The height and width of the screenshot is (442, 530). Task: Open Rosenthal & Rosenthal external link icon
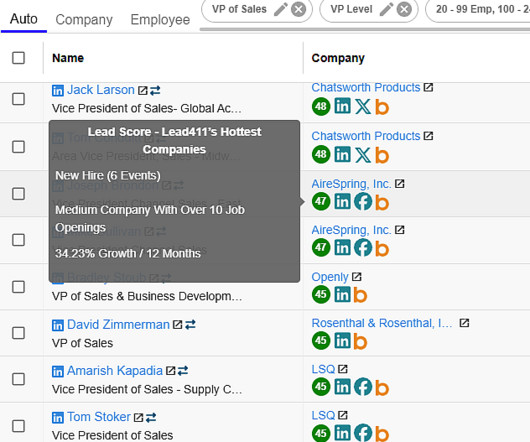click(464, 323)
